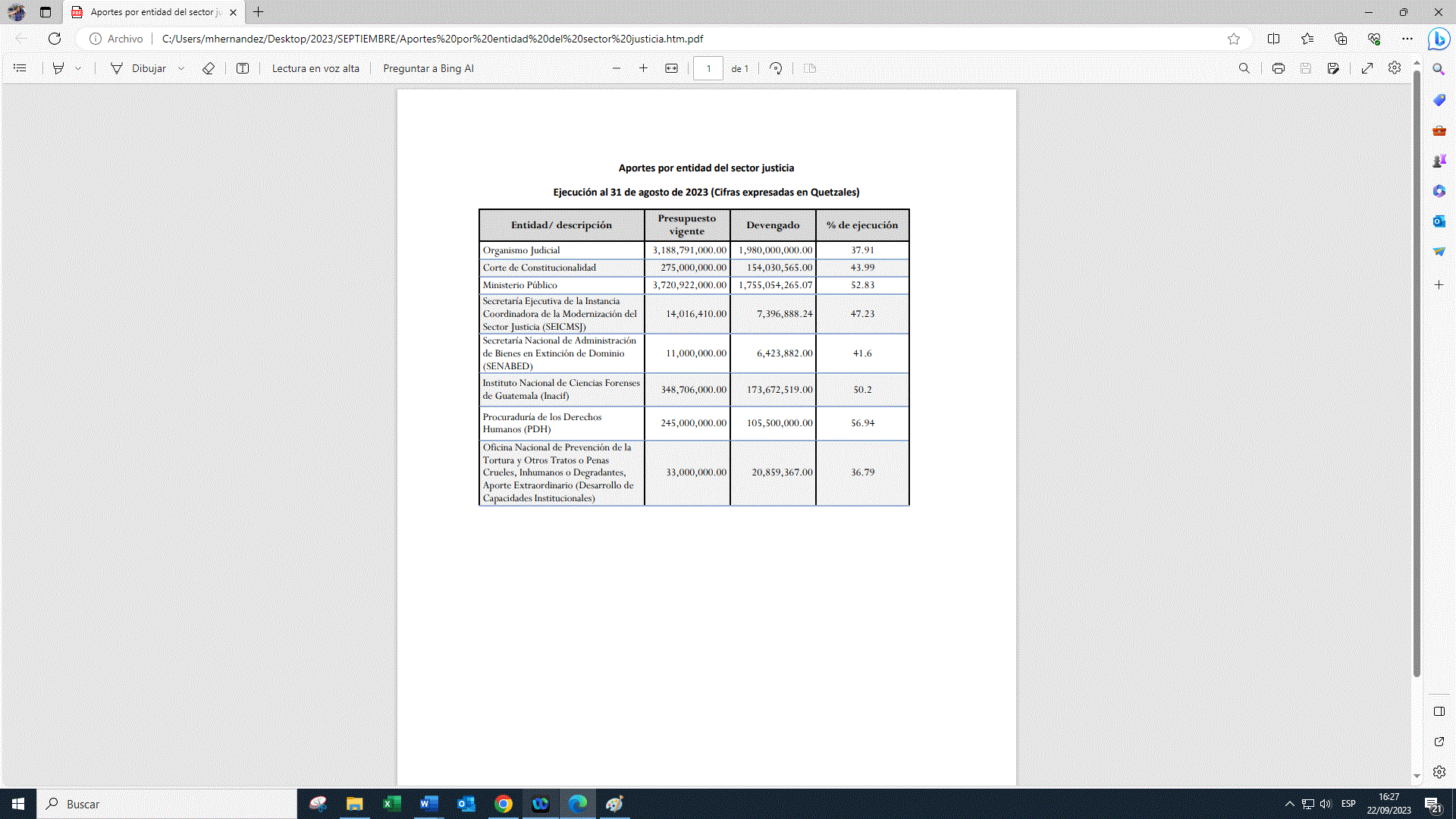Select the Aportes por entidad tab
This screenshot has height=819, width=1456.
point(152,12)
